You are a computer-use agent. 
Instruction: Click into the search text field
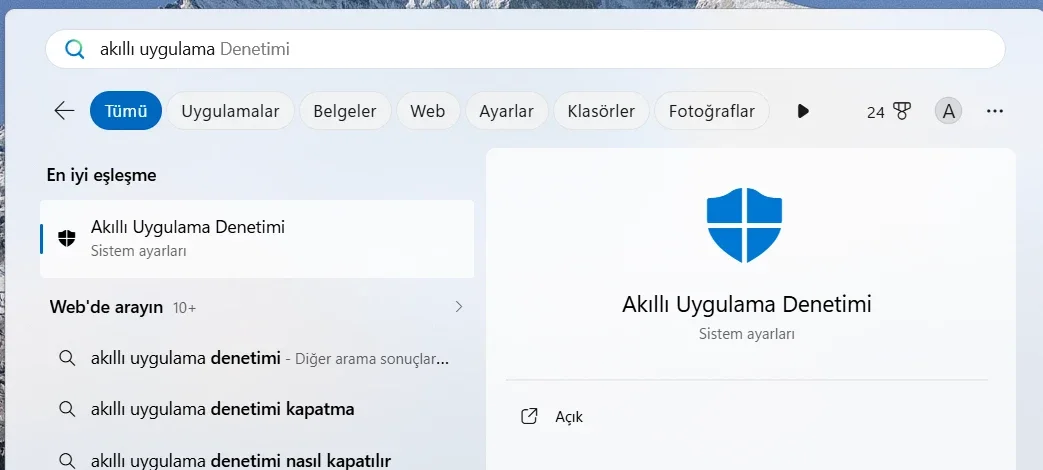(x=525, y=49)
